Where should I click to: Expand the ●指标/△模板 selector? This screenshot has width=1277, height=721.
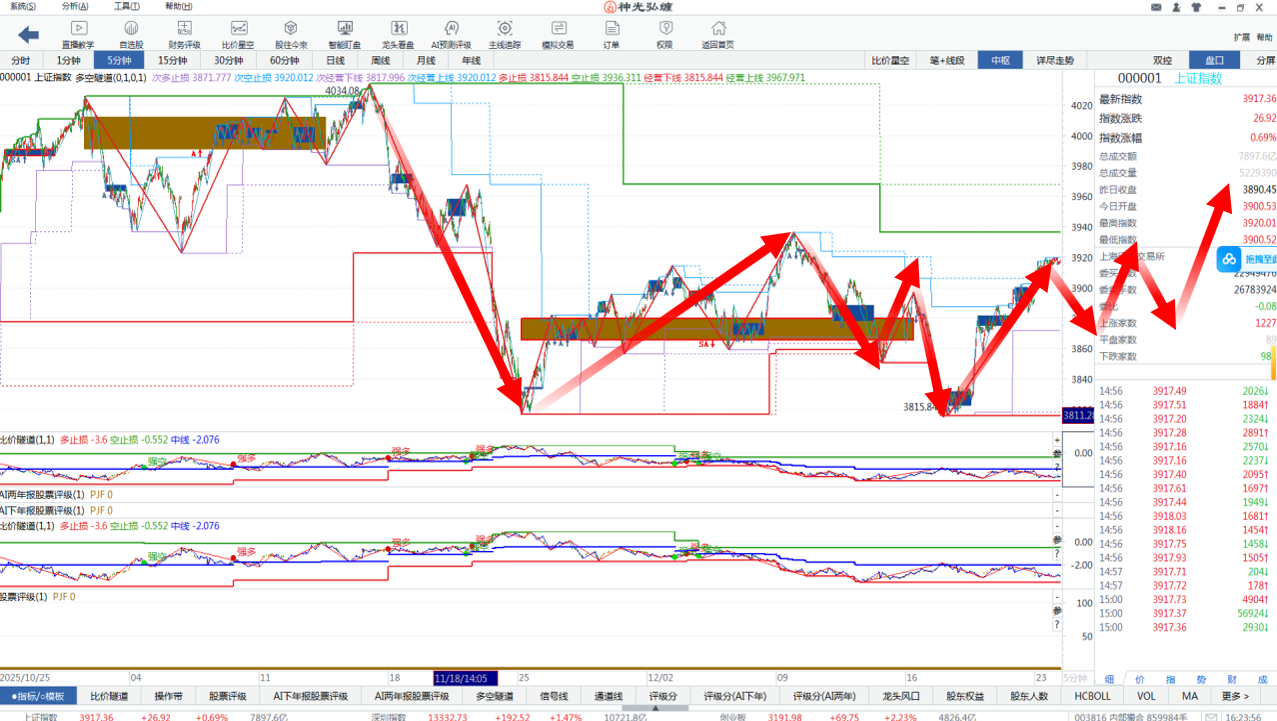38,696
